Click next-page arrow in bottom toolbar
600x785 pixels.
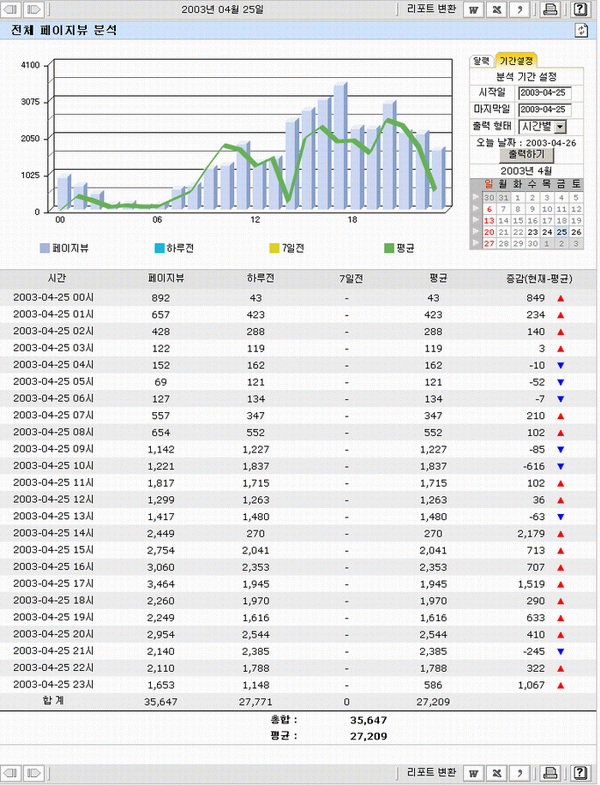(32, 773)
